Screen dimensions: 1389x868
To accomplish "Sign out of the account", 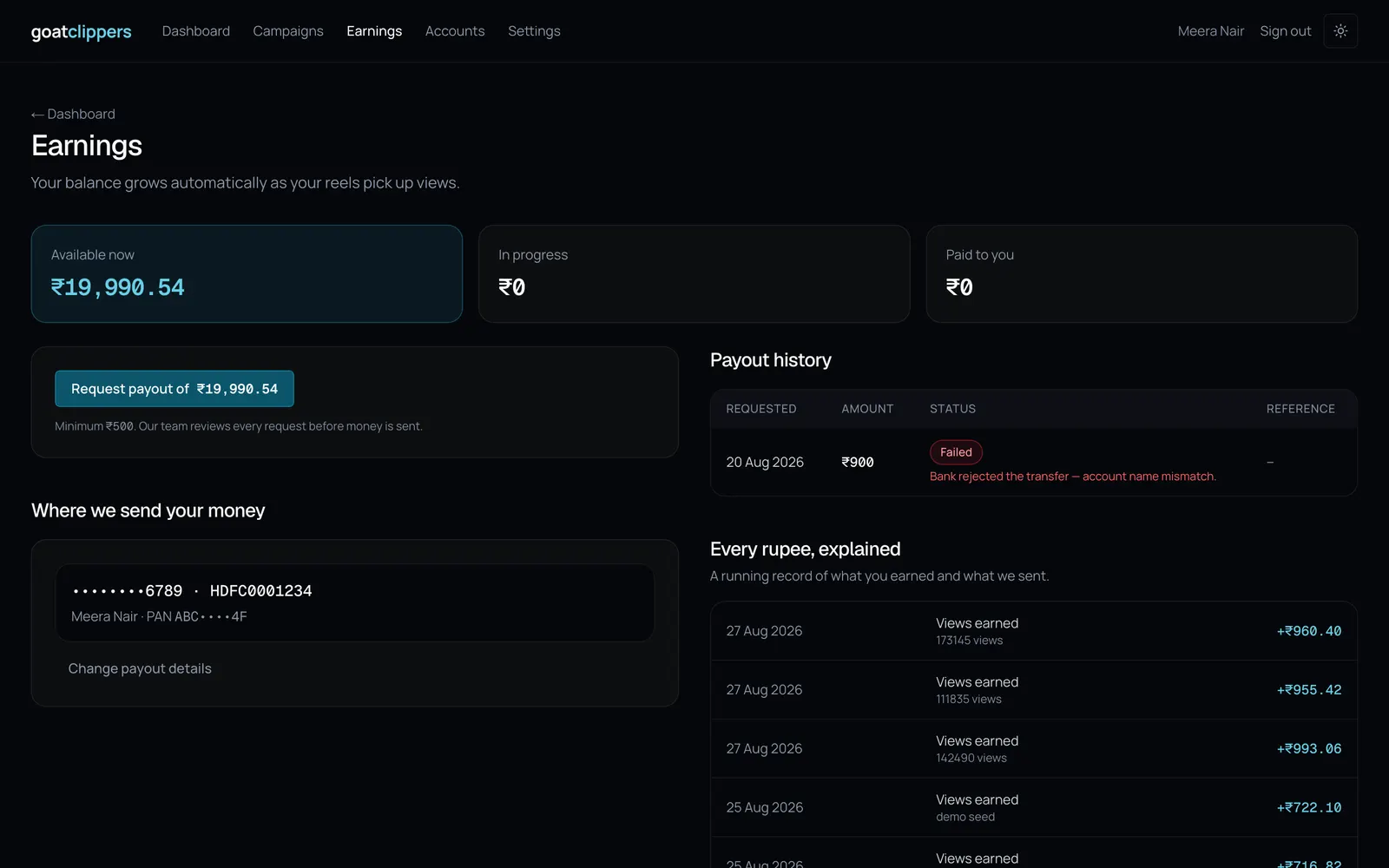I will pos(1286,31).
